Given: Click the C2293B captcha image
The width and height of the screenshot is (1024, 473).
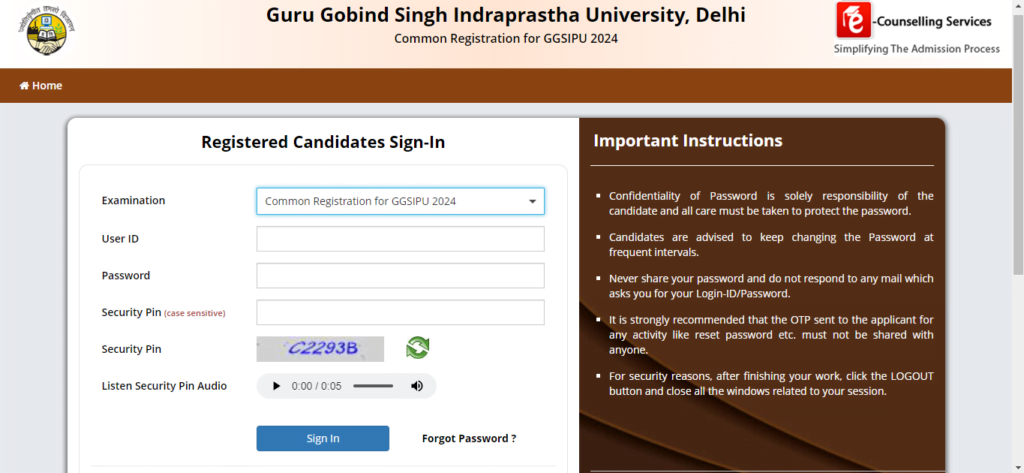Looking at the screenshot, I should point(320,349).
